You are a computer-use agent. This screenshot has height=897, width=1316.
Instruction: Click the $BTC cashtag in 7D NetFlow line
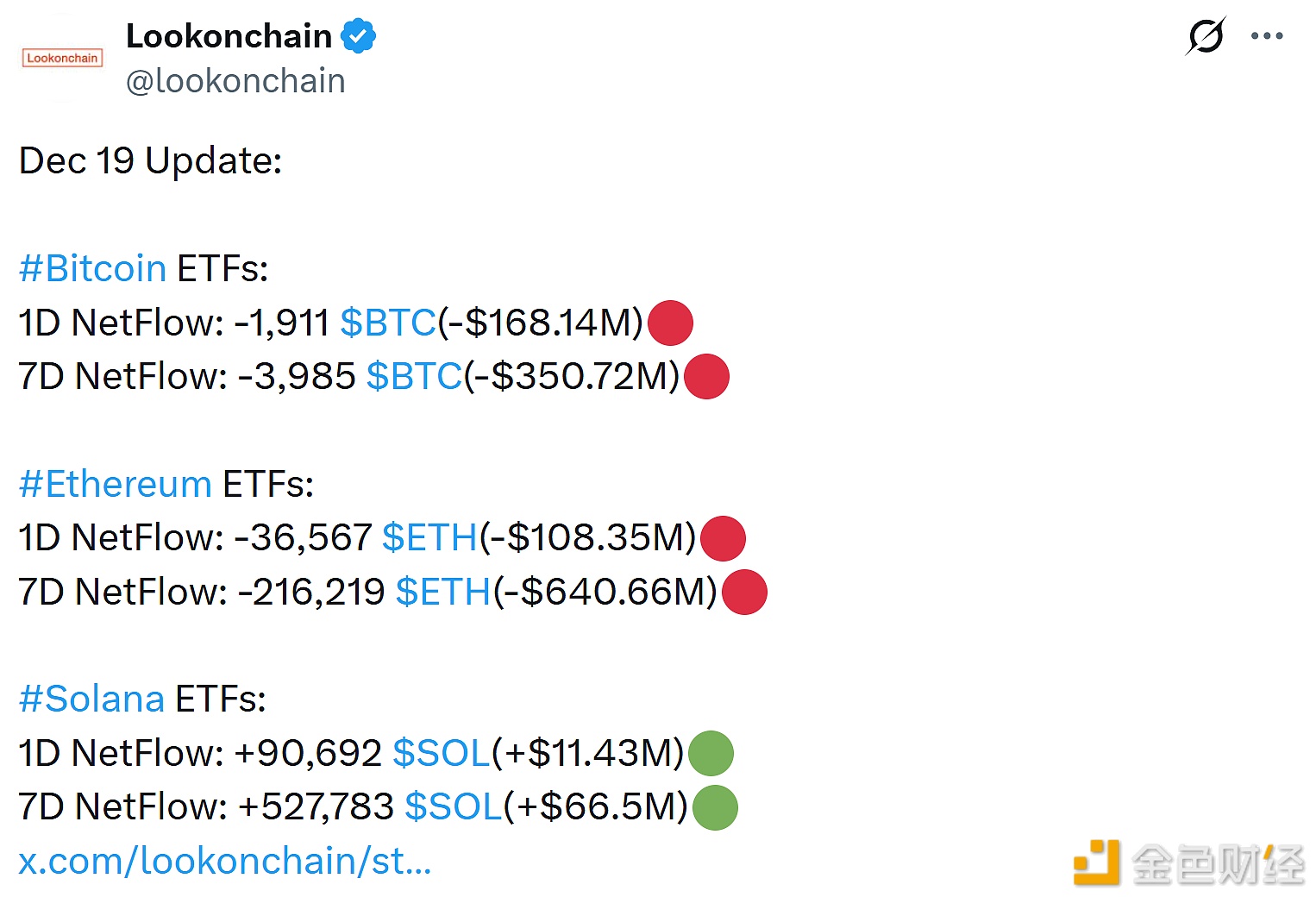click(x=414, y=376)
